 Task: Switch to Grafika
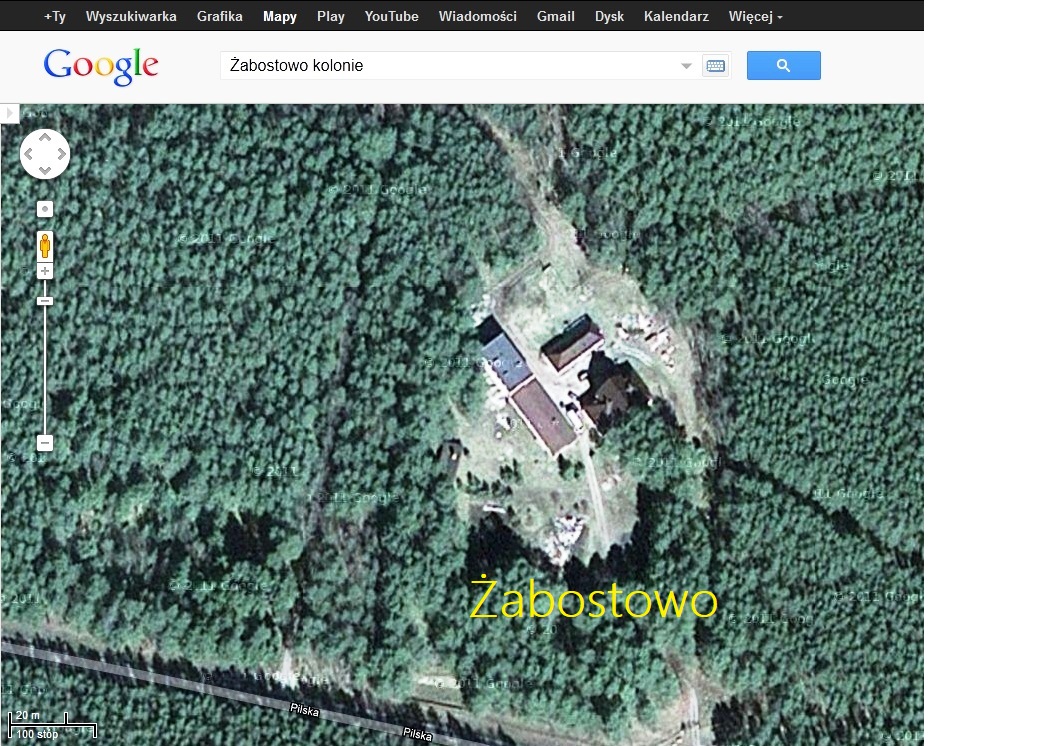click(219, 16)
